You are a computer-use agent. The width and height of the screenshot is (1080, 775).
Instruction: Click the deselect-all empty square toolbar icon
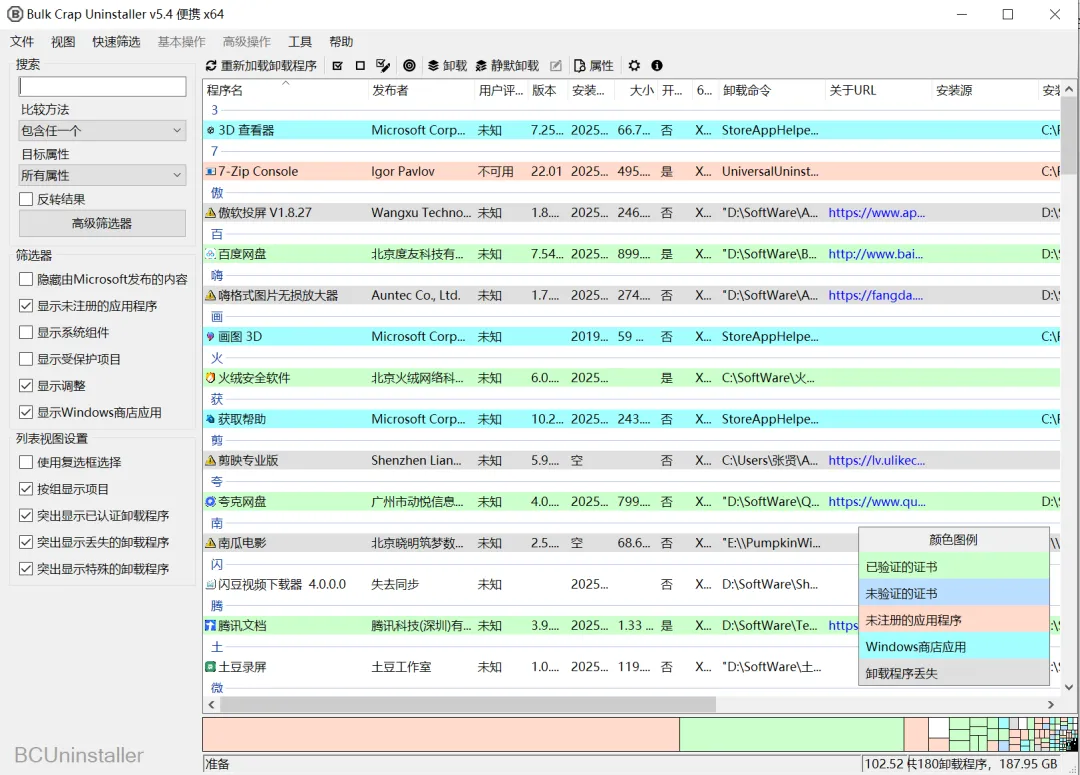pos(360,65)
